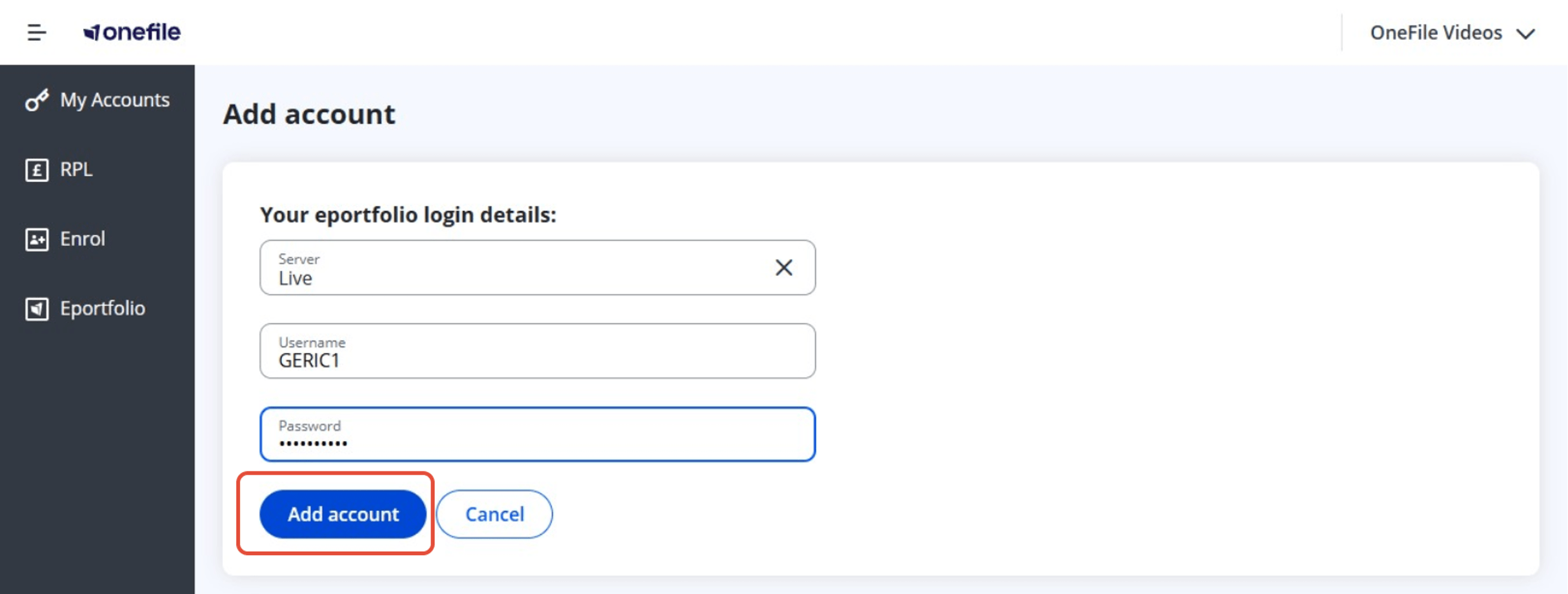Click the onefile logo

pyautogui.click(x=132, y=32)
